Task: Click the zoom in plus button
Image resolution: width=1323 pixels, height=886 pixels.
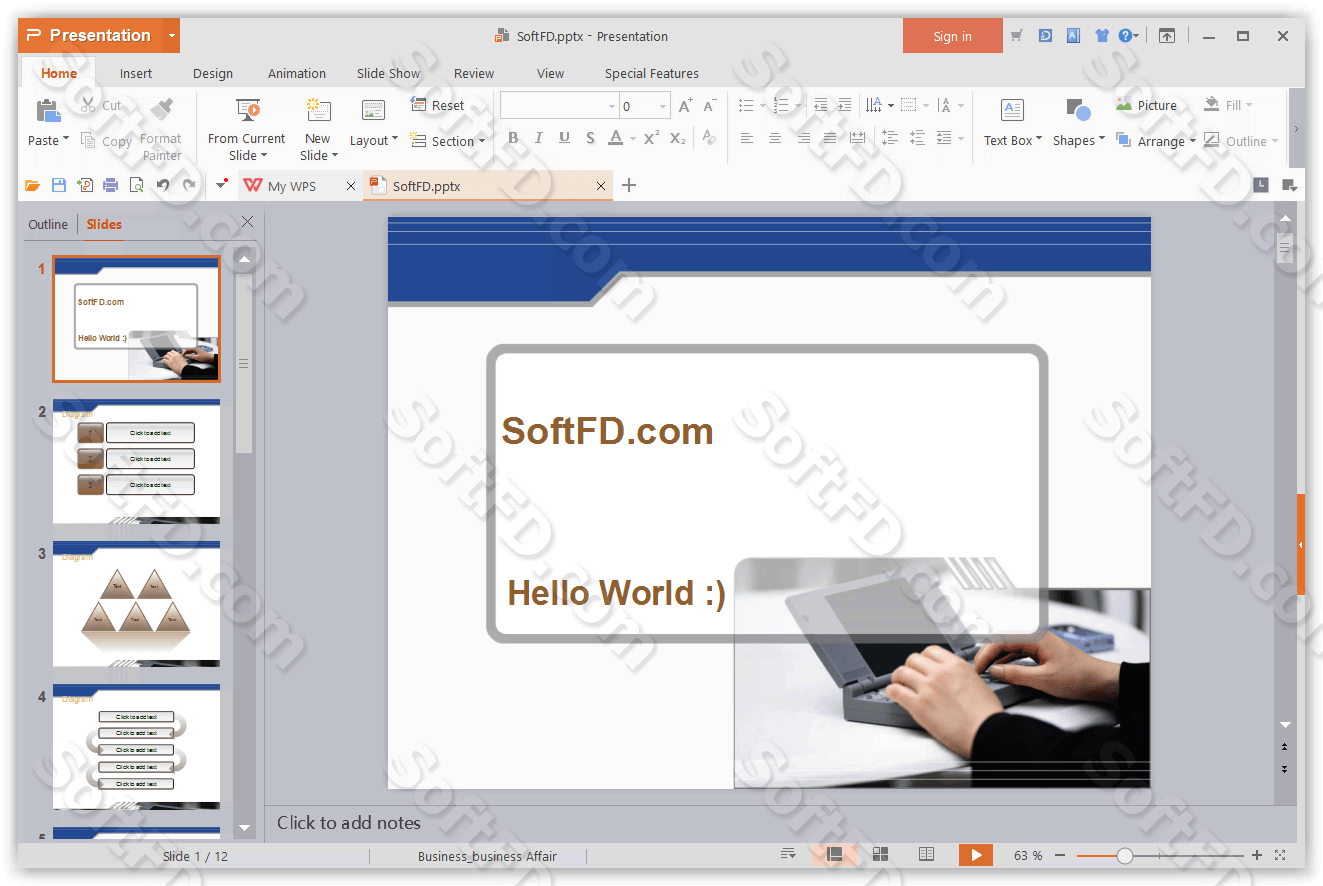Action: [x=1257, y=855]
